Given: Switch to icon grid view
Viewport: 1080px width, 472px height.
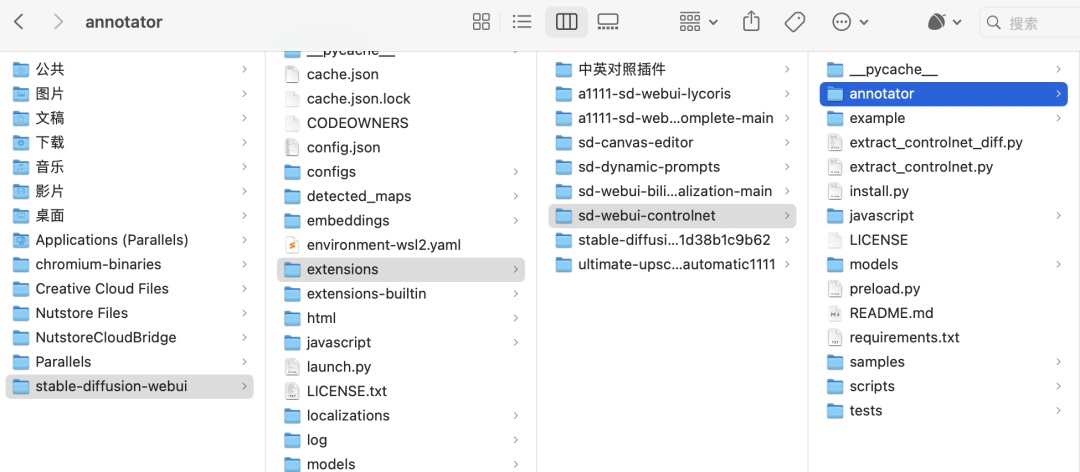Looking at the screenshot, I should click(481, 22).
